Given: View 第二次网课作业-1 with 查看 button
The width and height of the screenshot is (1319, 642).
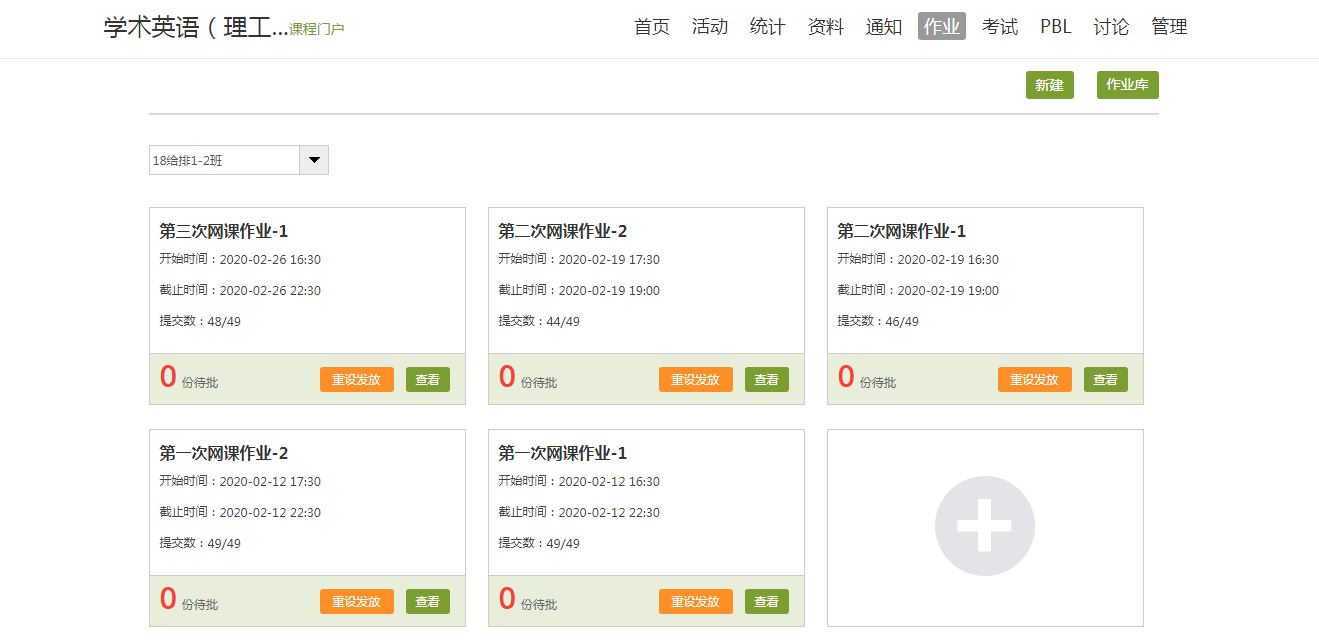Looking at the screenshot, I should click(1105, 380).
